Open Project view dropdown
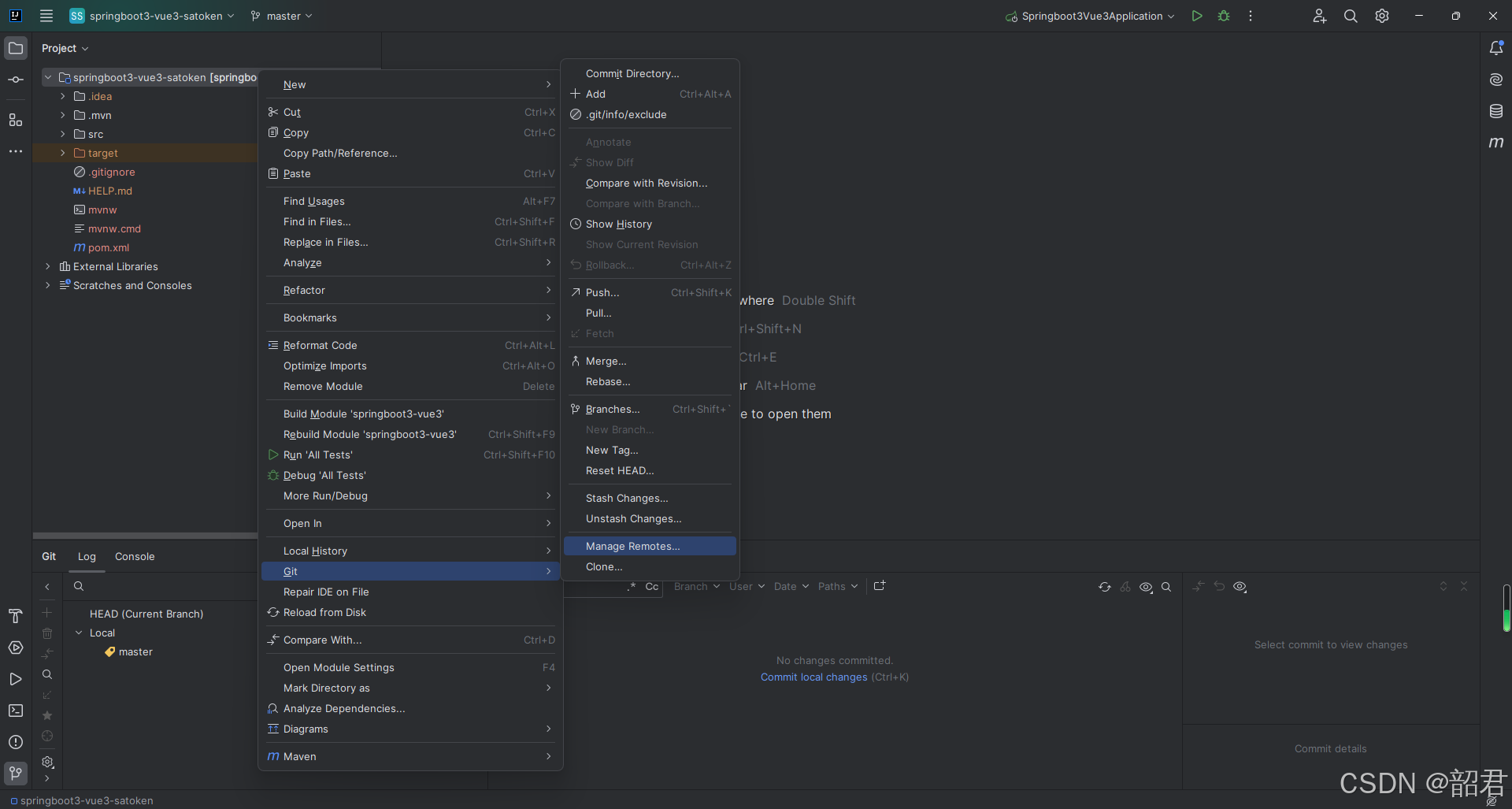The image size is (1512, 809). (65, 48)
